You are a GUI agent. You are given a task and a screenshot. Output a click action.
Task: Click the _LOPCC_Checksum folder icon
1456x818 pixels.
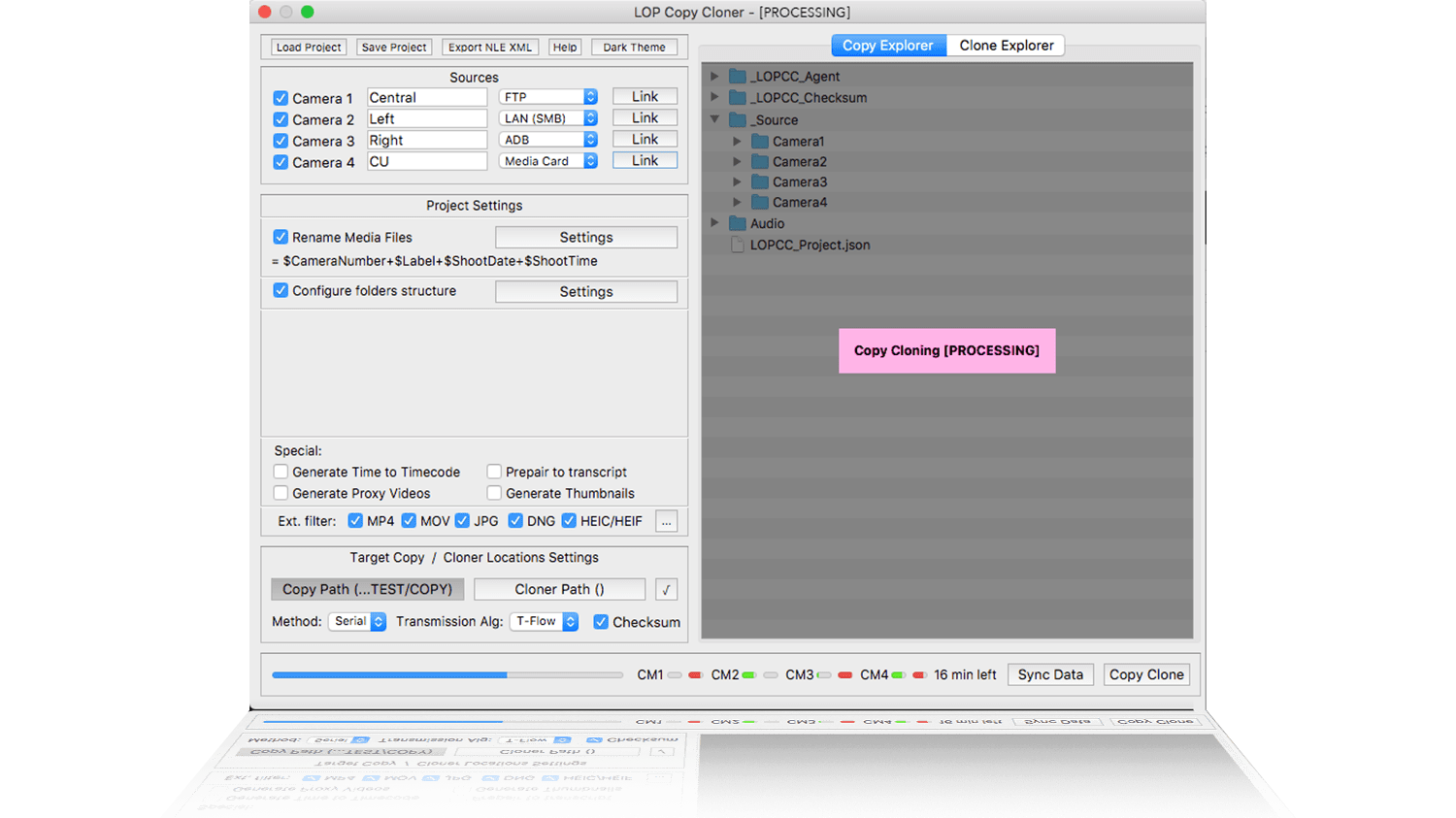[x=738, y=98]
